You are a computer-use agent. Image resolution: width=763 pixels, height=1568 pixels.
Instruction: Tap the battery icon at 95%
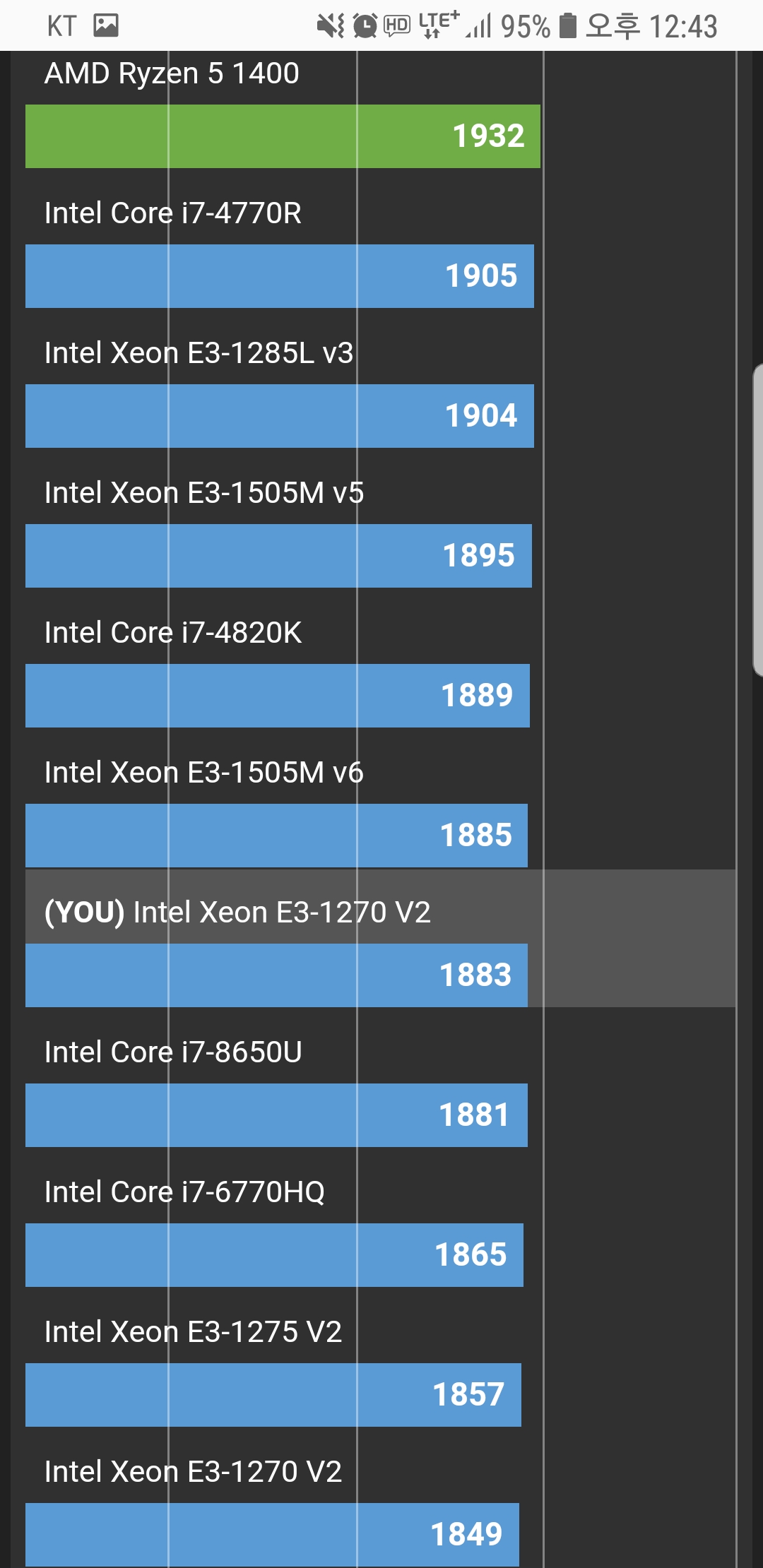tap(567, 26)
